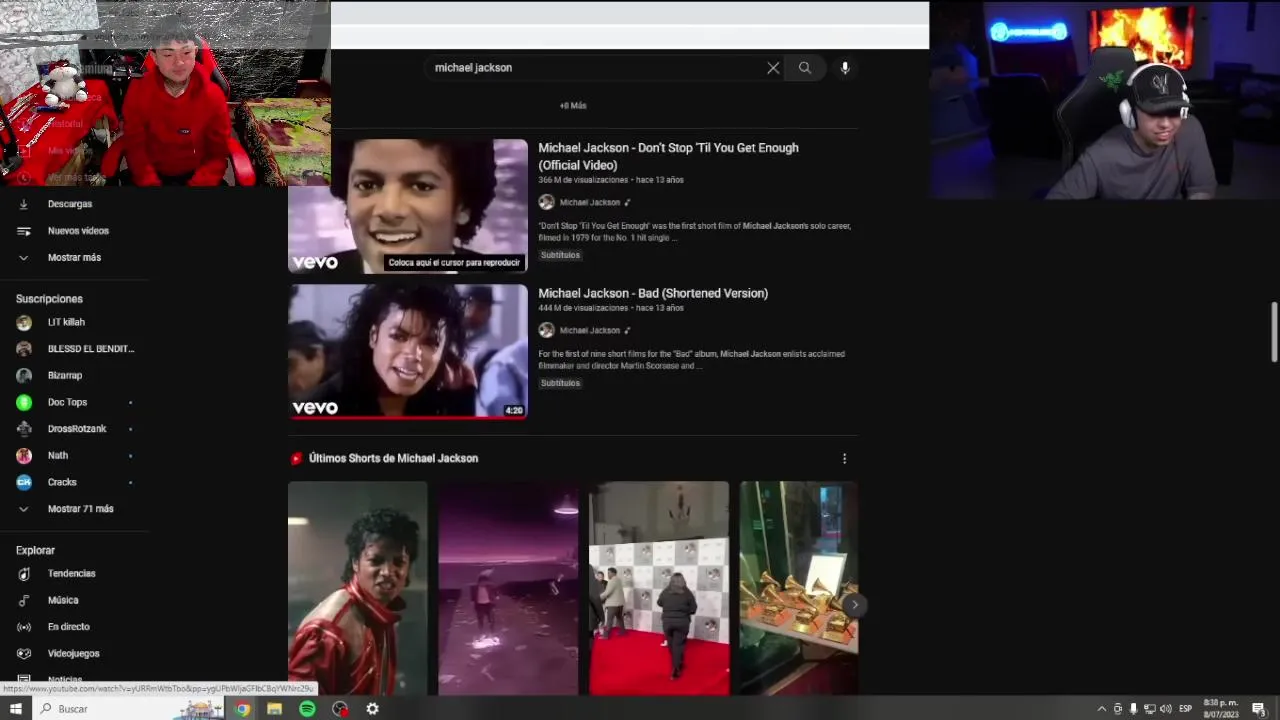The height and width of the screenshot is (720, 1280).
Task: Click the magnifier search button
Action: 805,68
